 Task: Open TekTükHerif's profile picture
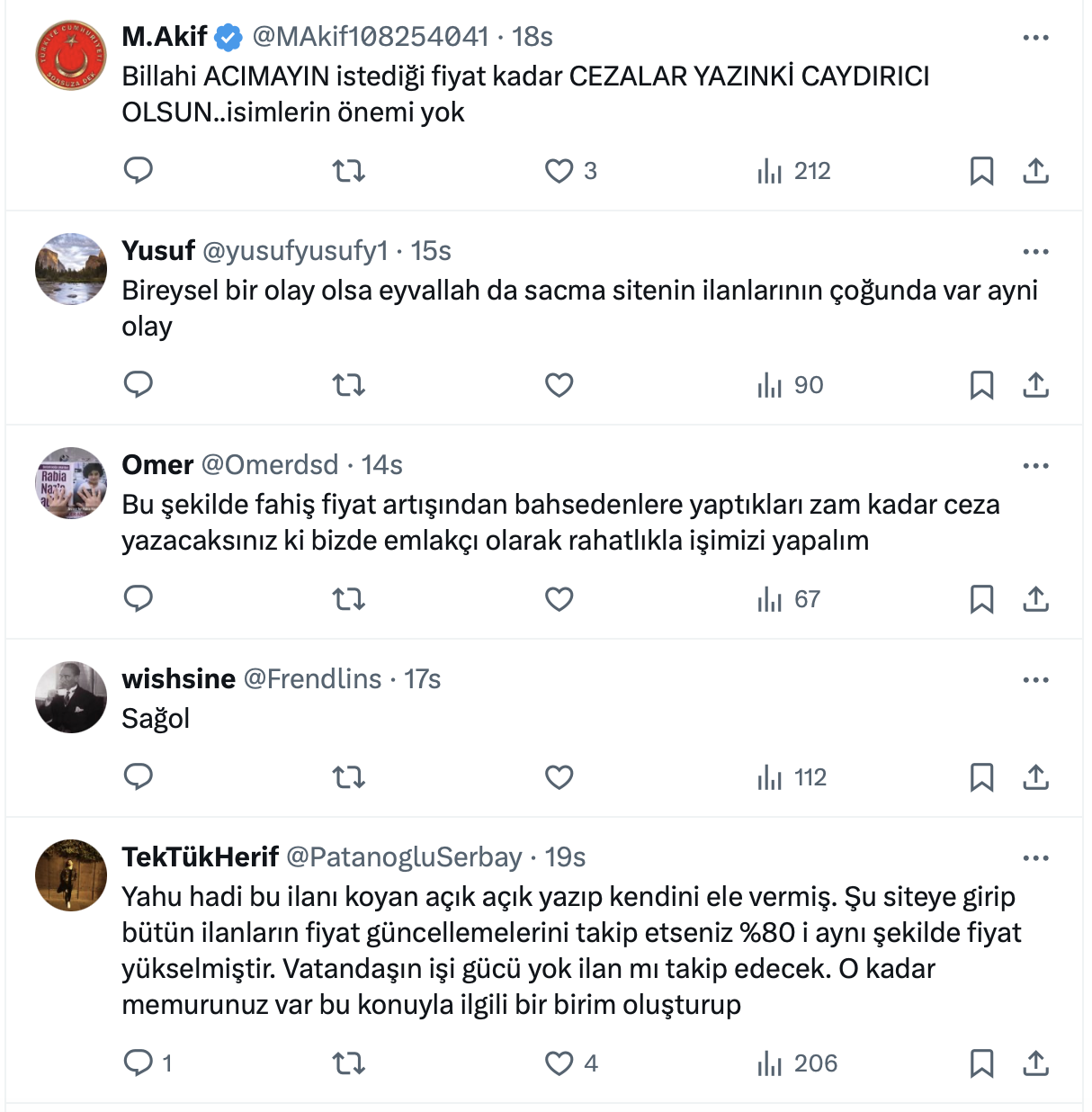71,875
